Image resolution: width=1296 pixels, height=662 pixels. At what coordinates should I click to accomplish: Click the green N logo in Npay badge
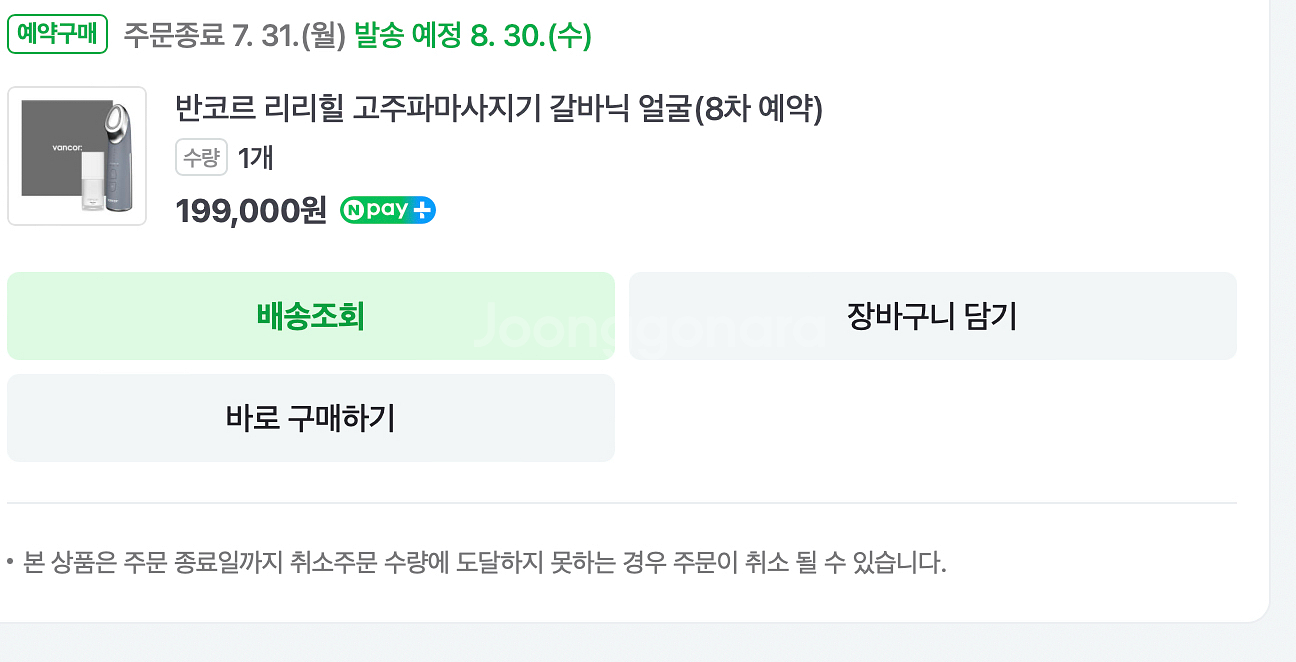click(x=354, y=210)
